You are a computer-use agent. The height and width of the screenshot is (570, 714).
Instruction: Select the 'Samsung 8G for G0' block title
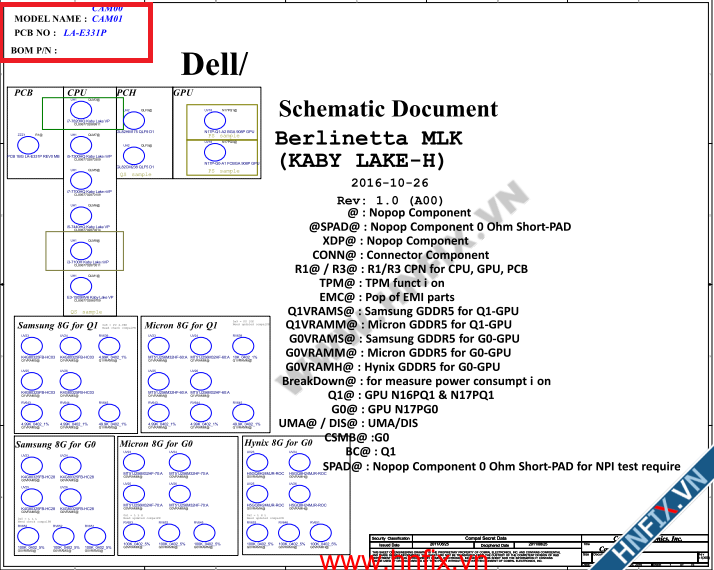click(x=56, y=444)
